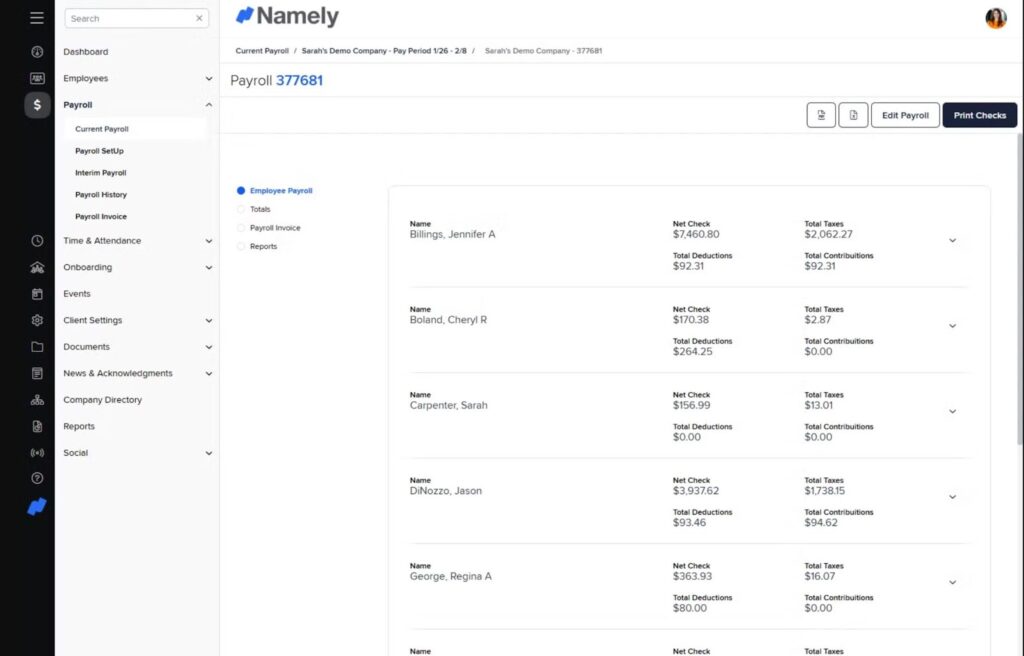Go to Dashboard in sidebar
Screen dimensions: 1024x656
click(86, 52)
